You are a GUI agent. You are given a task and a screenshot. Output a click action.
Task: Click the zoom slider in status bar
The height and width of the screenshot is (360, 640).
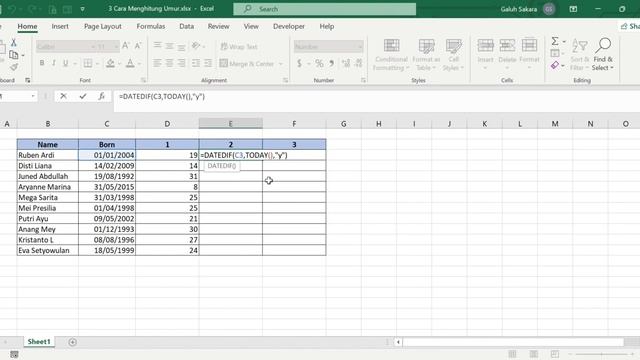(602, 354)
